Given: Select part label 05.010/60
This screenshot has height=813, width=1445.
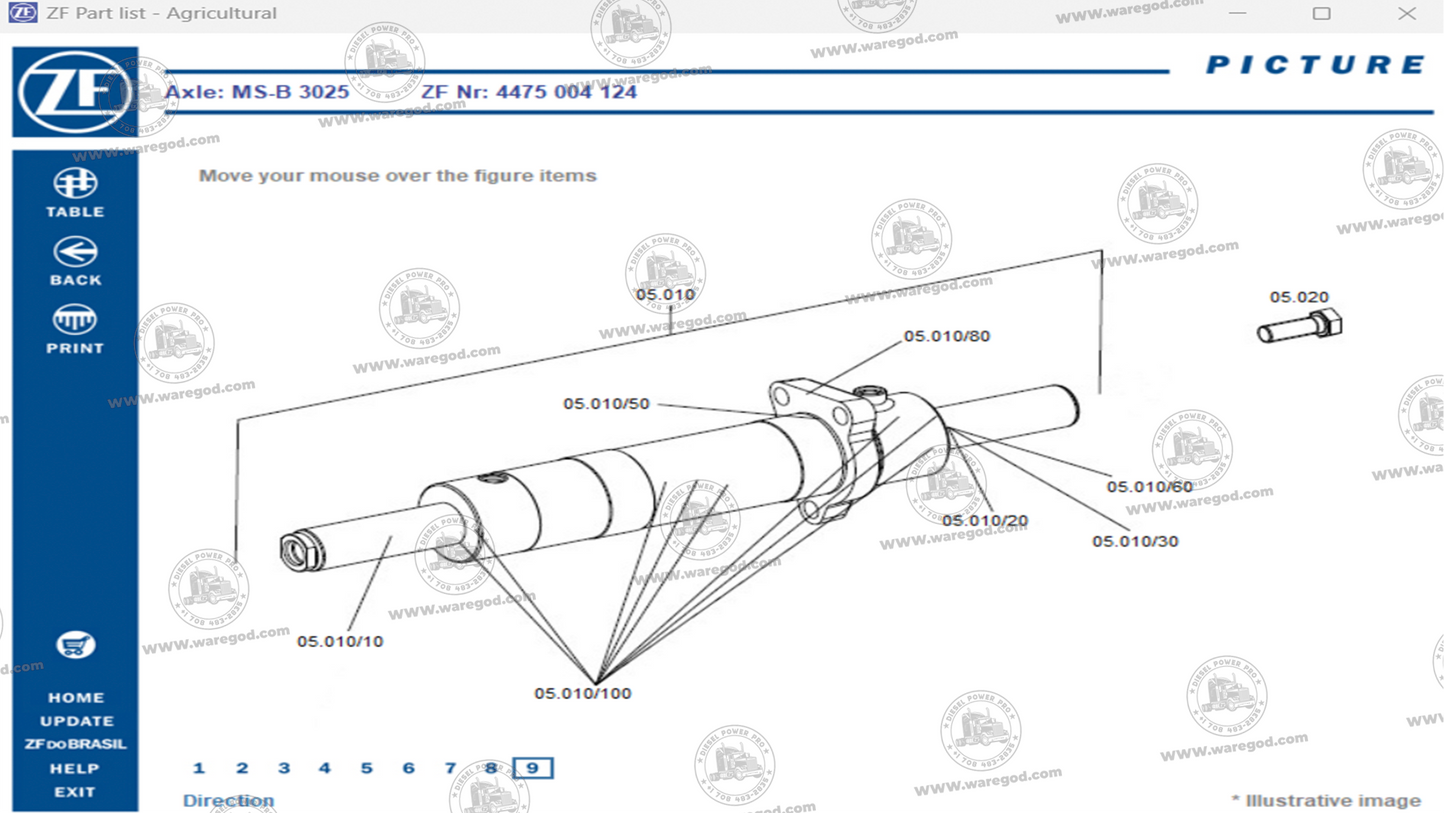Looking at the screenshot, I should 1150,487.
